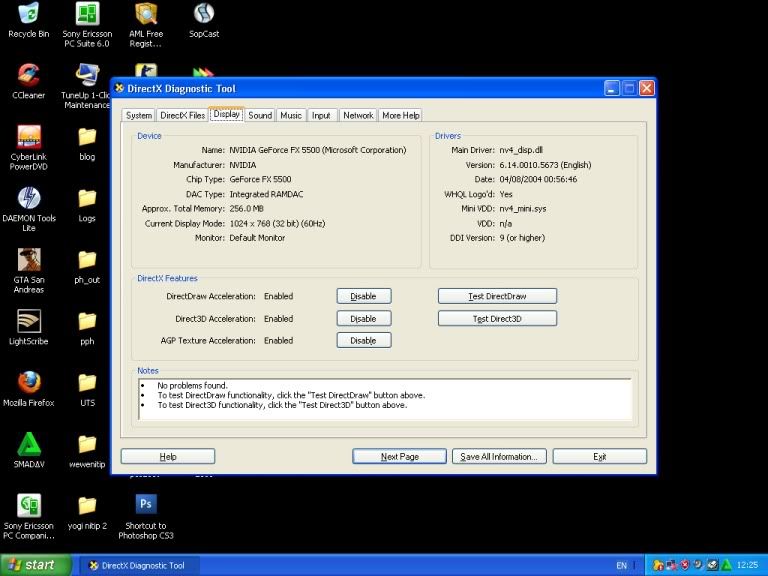Click the Notes text box

pyautogui.click(x=385, y=399)
